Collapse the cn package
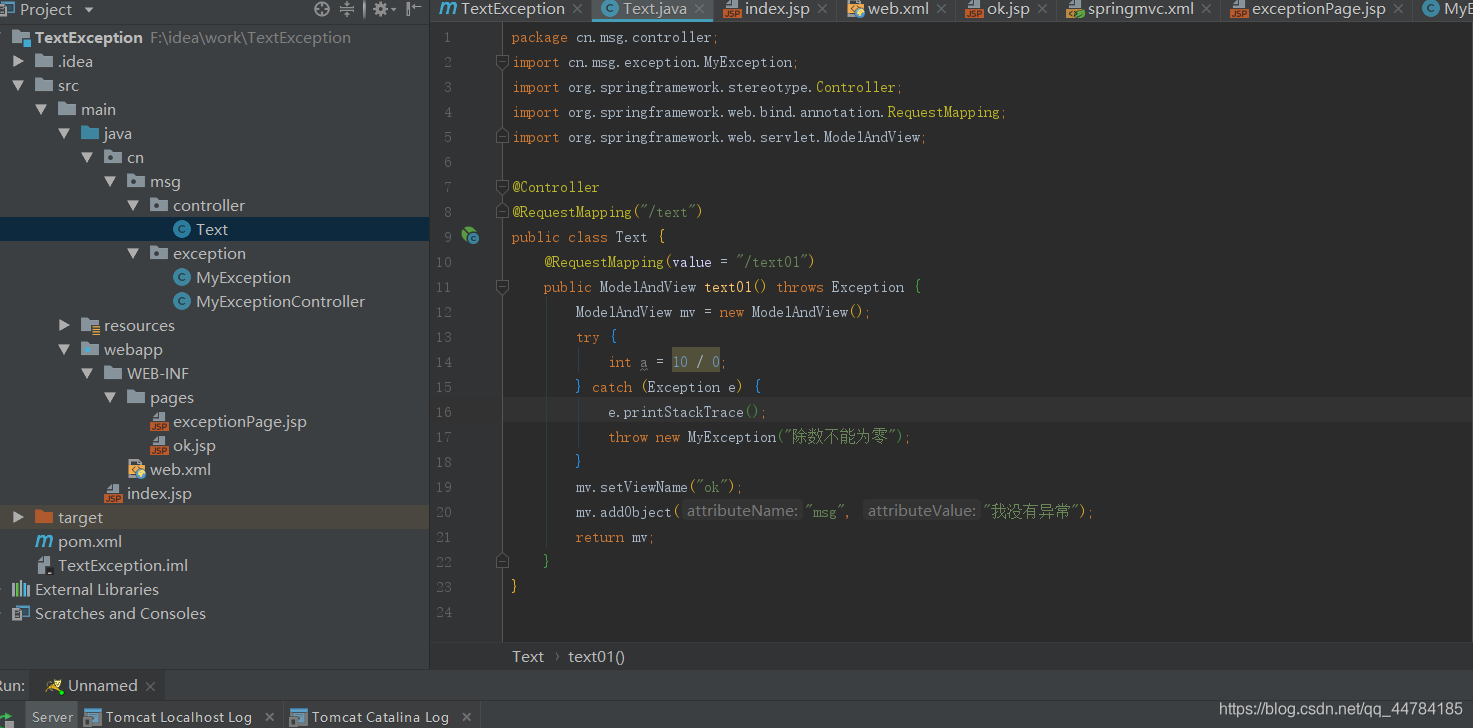Screen dimensions: 1473x728 (87, 158)
